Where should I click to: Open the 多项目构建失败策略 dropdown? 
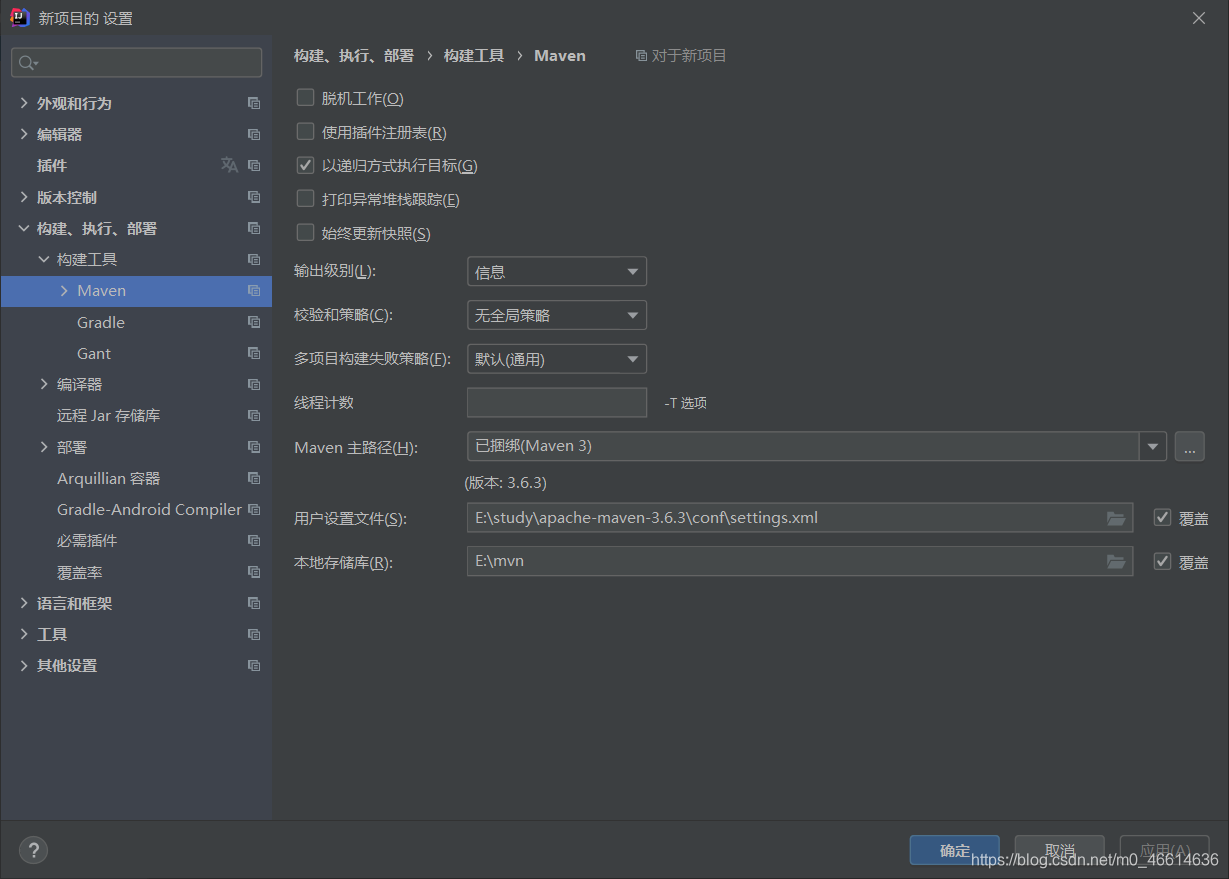click(x=557, y=359)
